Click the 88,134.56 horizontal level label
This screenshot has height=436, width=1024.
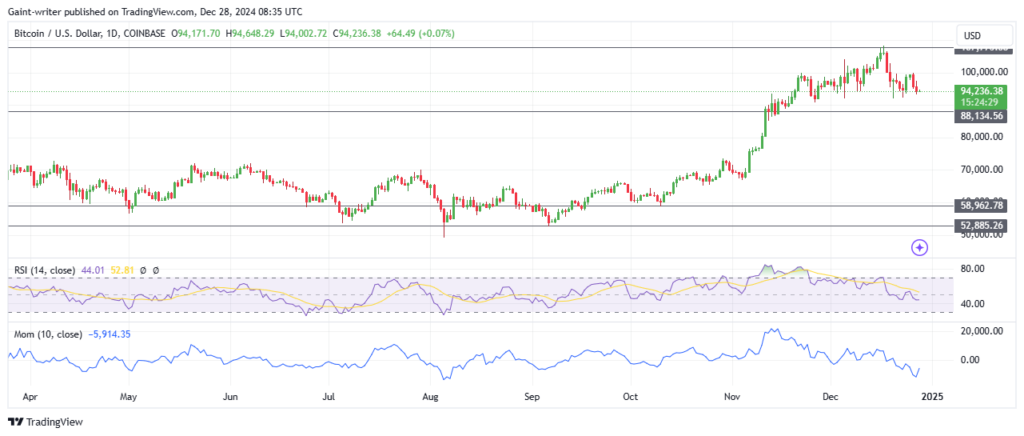(x=981, y=116)
